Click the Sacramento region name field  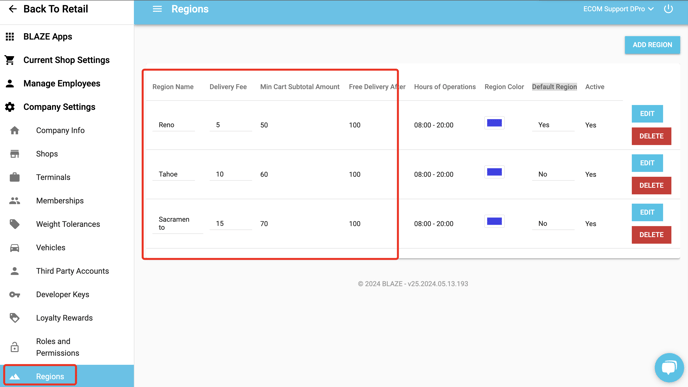(177, 223)
